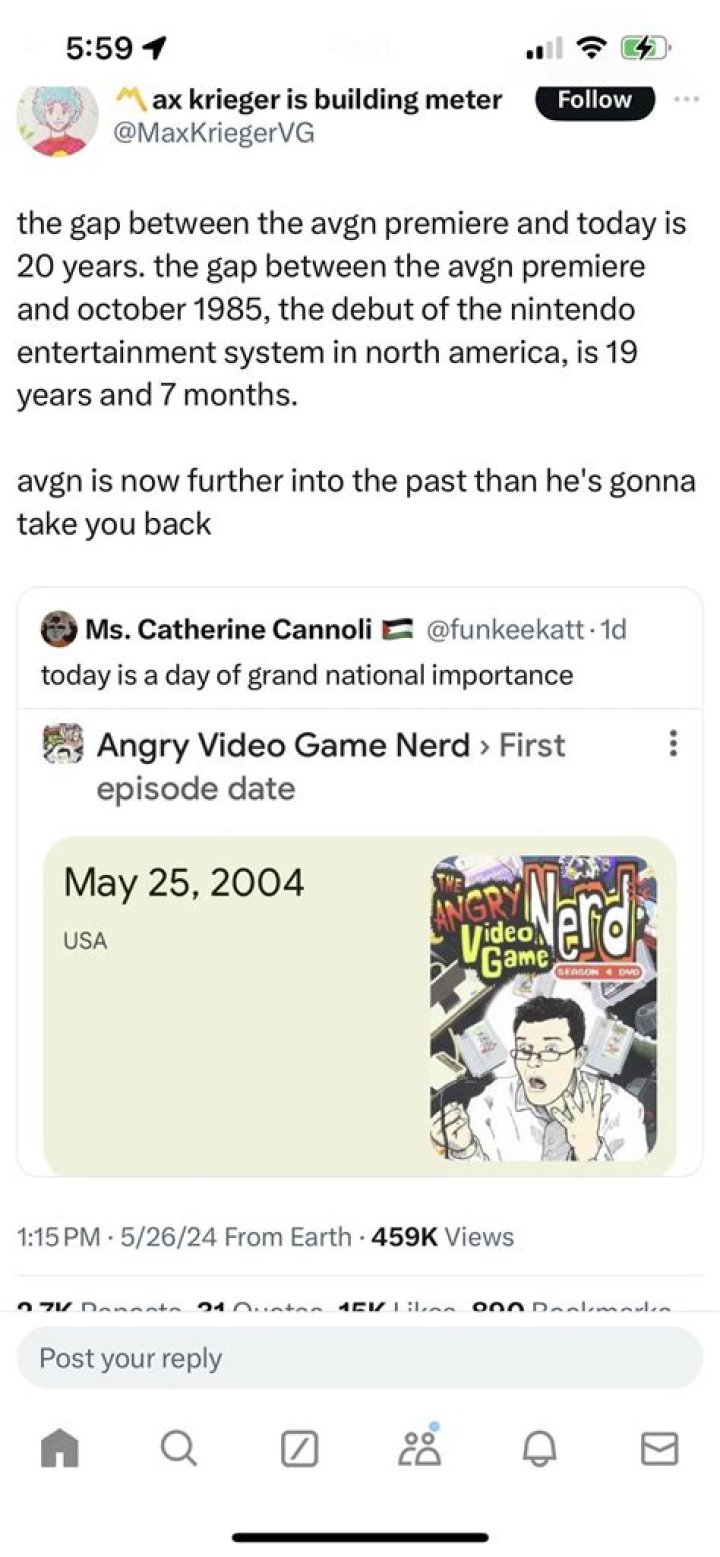Follow Max Krieger
Screen dimensions: 720x1557
[594, 100]
